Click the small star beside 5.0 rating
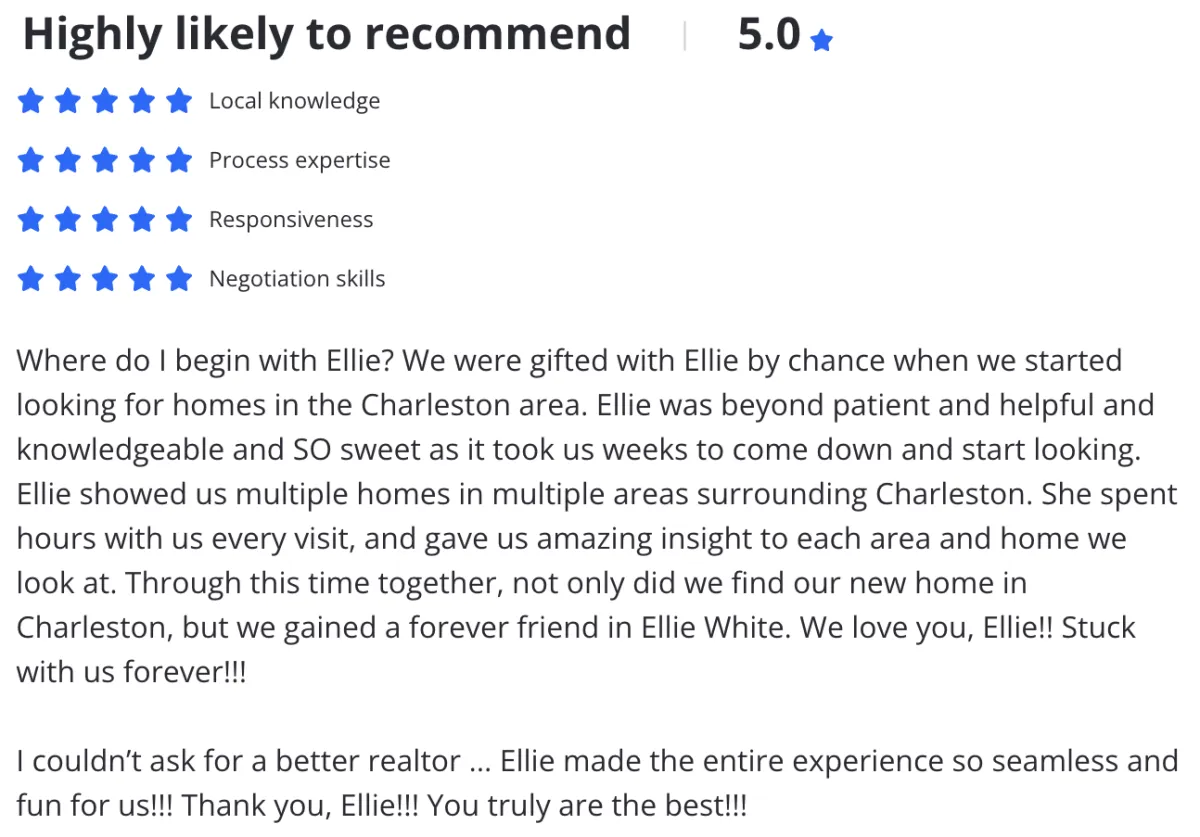Image resolution: width=1200 pixels, height=837 pixels. pos(822,41)
